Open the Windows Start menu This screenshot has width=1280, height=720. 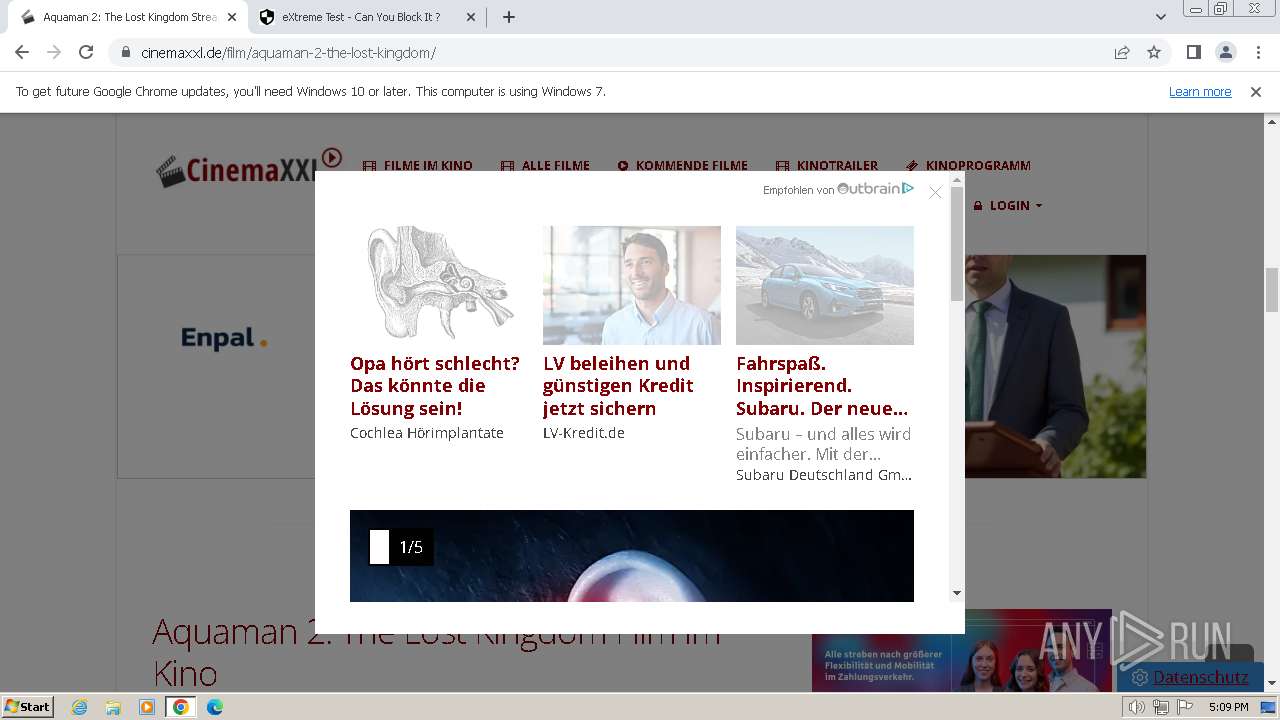28,707
